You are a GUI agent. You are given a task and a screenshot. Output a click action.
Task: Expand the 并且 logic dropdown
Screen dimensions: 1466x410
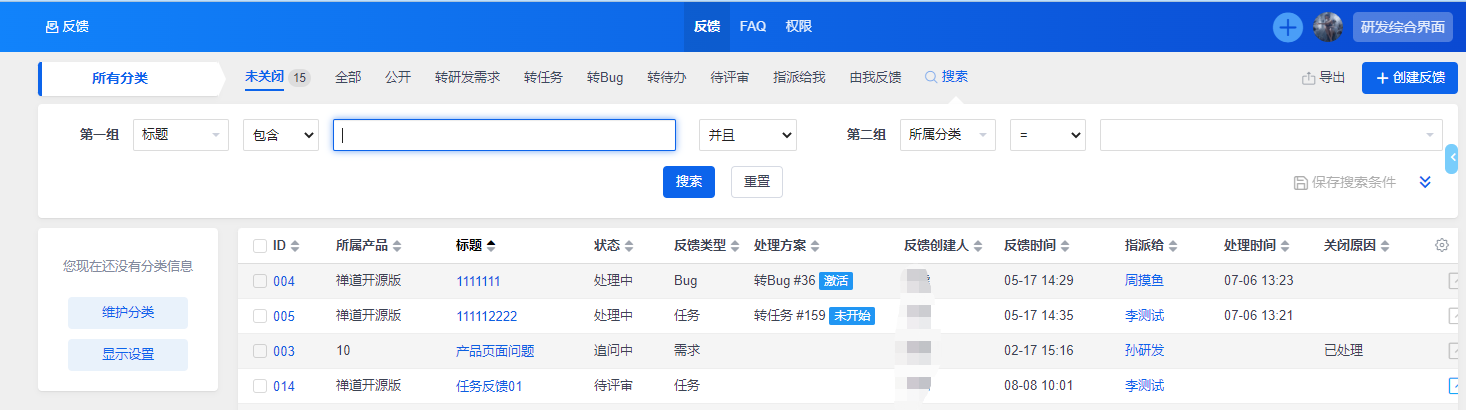747,135
